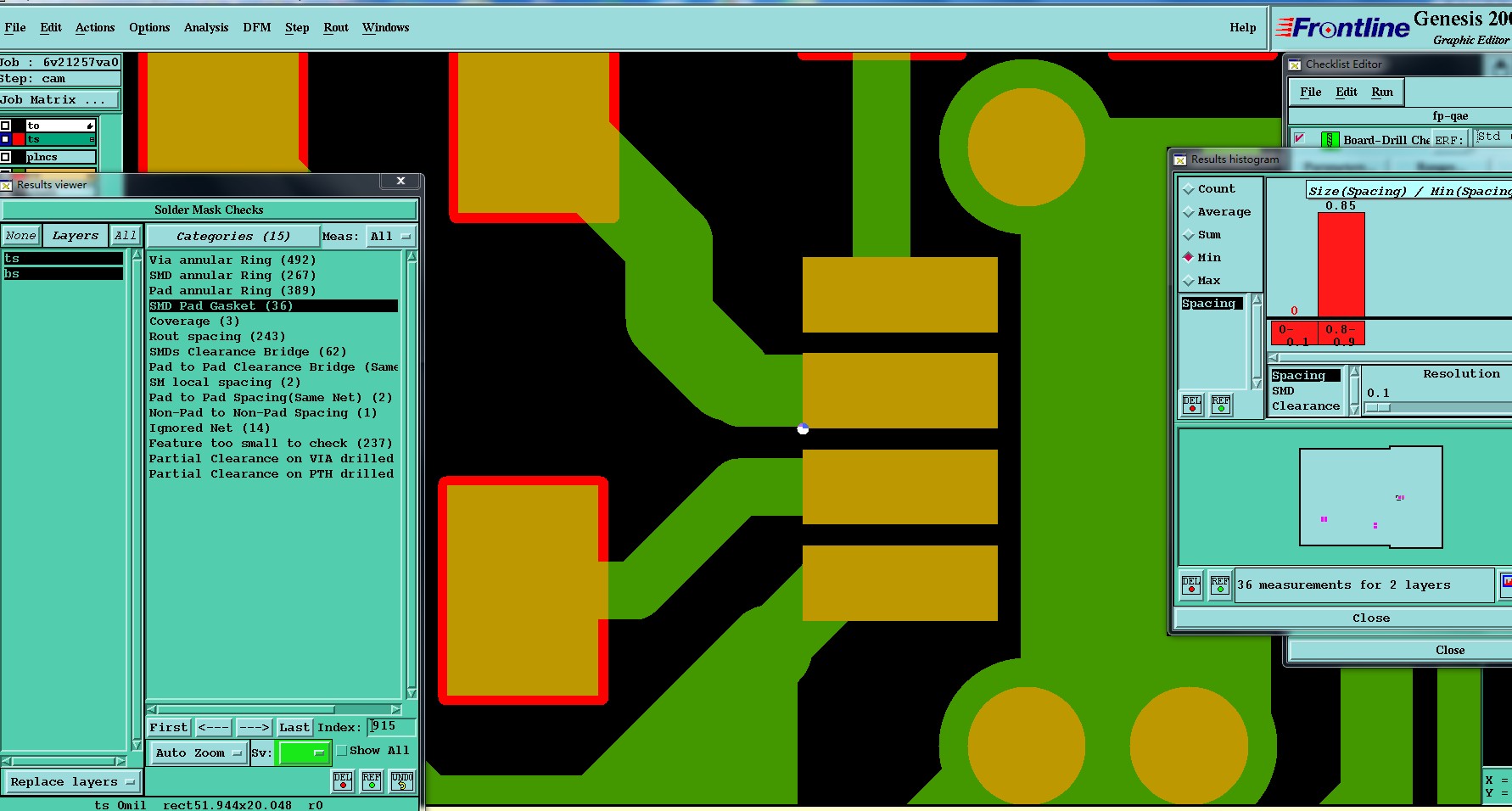Click the First navigation button
The width and height of the screenshot is (1512, 811).
[x=169, y=728]
